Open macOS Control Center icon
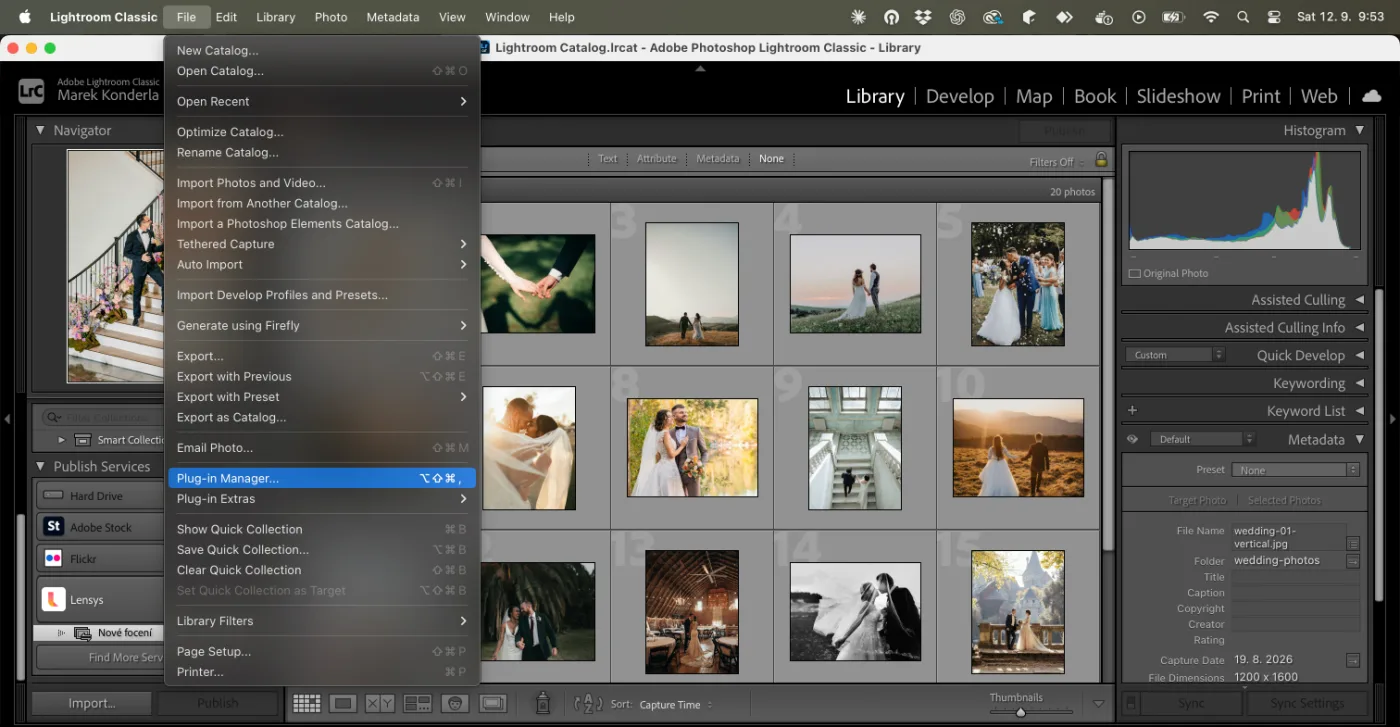Screen dimensions: 1400x727 click(x=1274, y=17)
